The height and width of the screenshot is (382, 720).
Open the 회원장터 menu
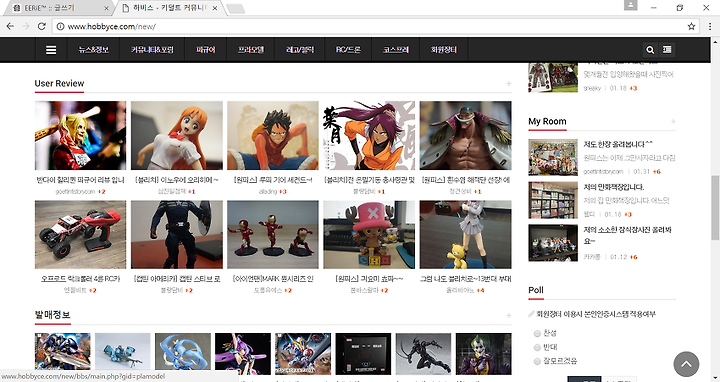tap(444, 50)
